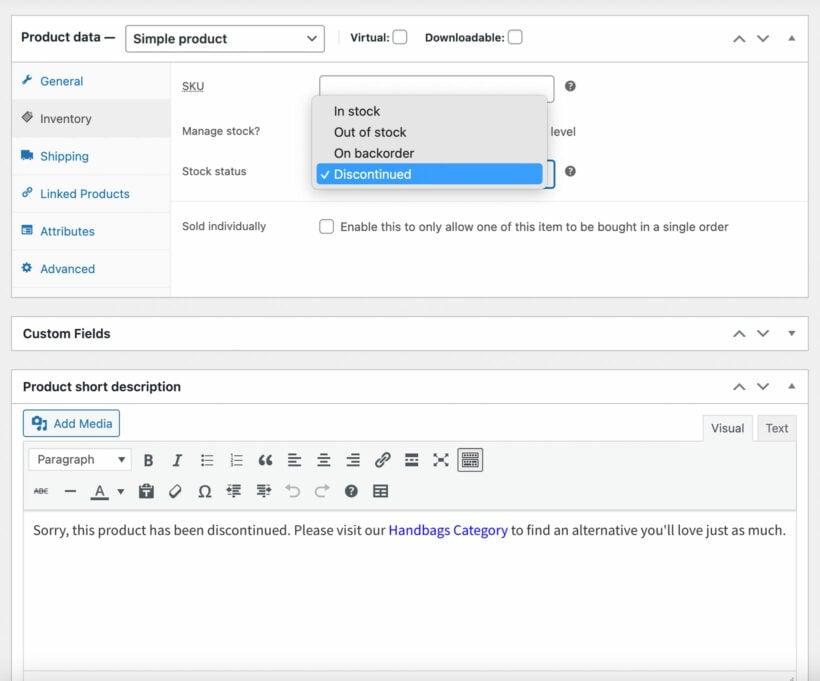
Task: Check the Sold individually box
Action: click(x=326, y=226)
